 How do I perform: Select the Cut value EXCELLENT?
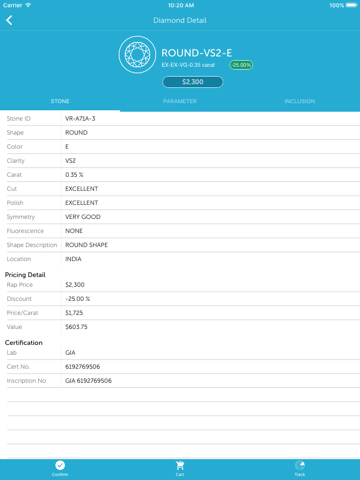pyautogui.click(x=81, y=189)
